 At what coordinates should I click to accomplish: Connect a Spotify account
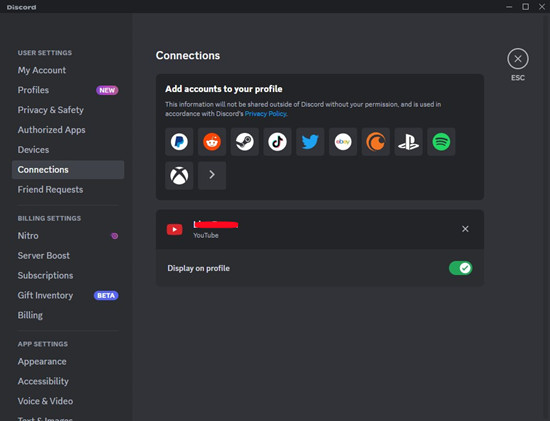[441, 142]
